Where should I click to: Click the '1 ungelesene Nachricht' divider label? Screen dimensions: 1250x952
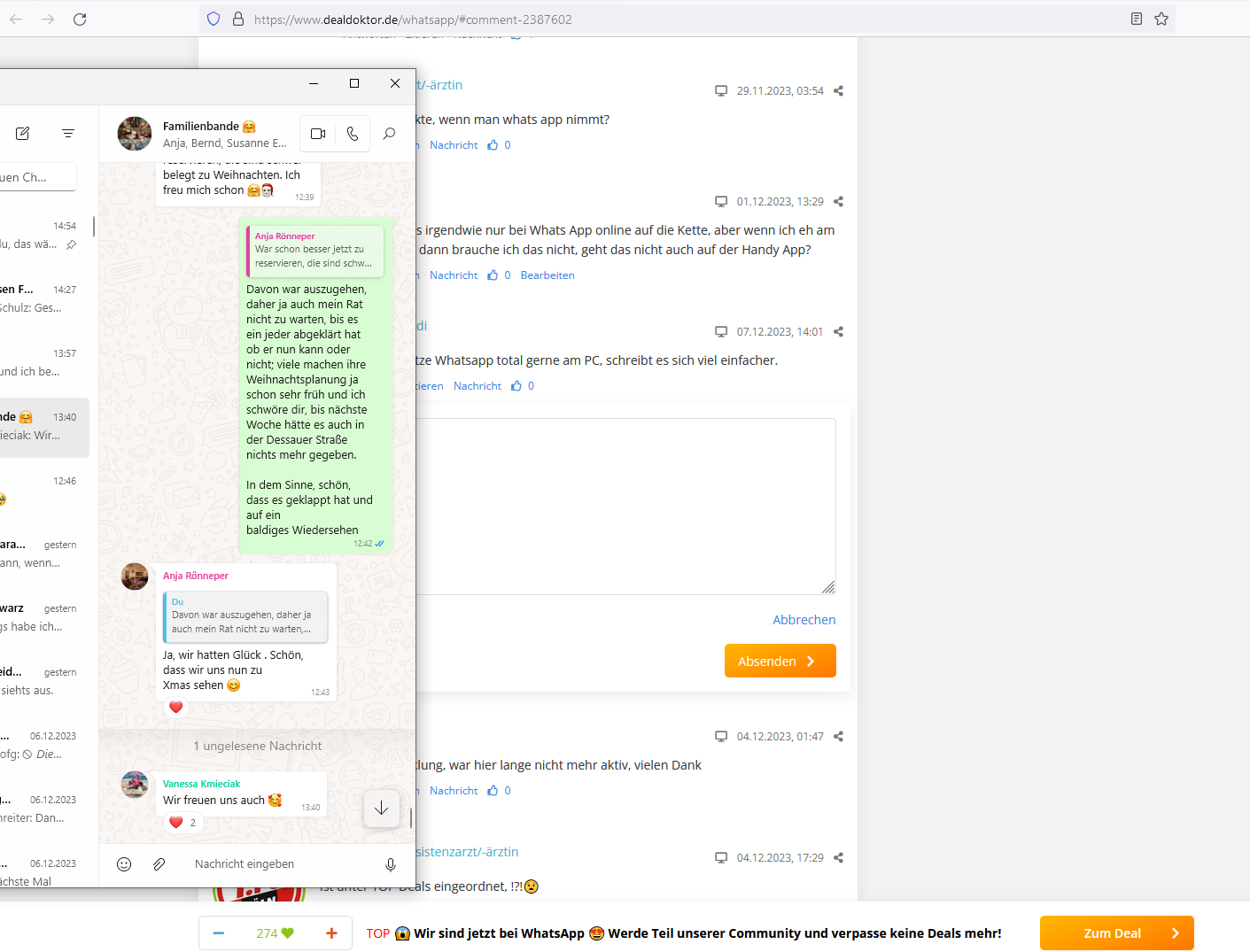258,746
